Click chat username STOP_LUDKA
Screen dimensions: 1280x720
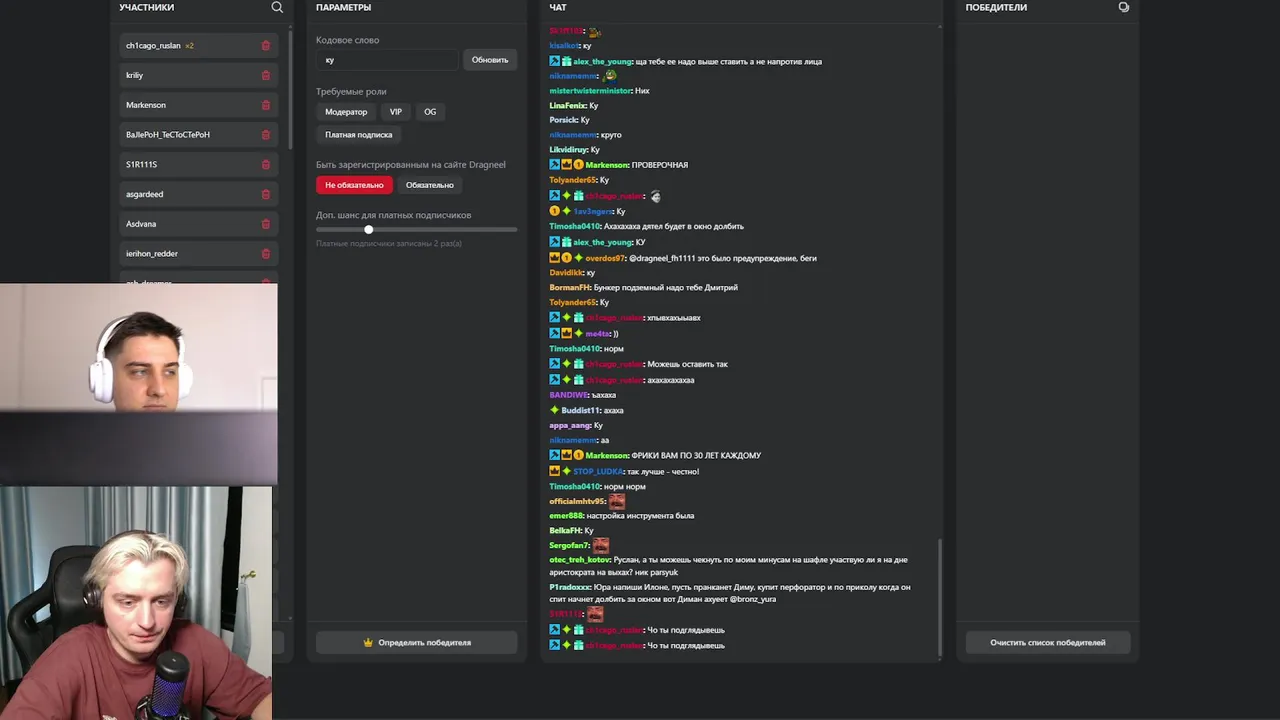pos(598,471)
